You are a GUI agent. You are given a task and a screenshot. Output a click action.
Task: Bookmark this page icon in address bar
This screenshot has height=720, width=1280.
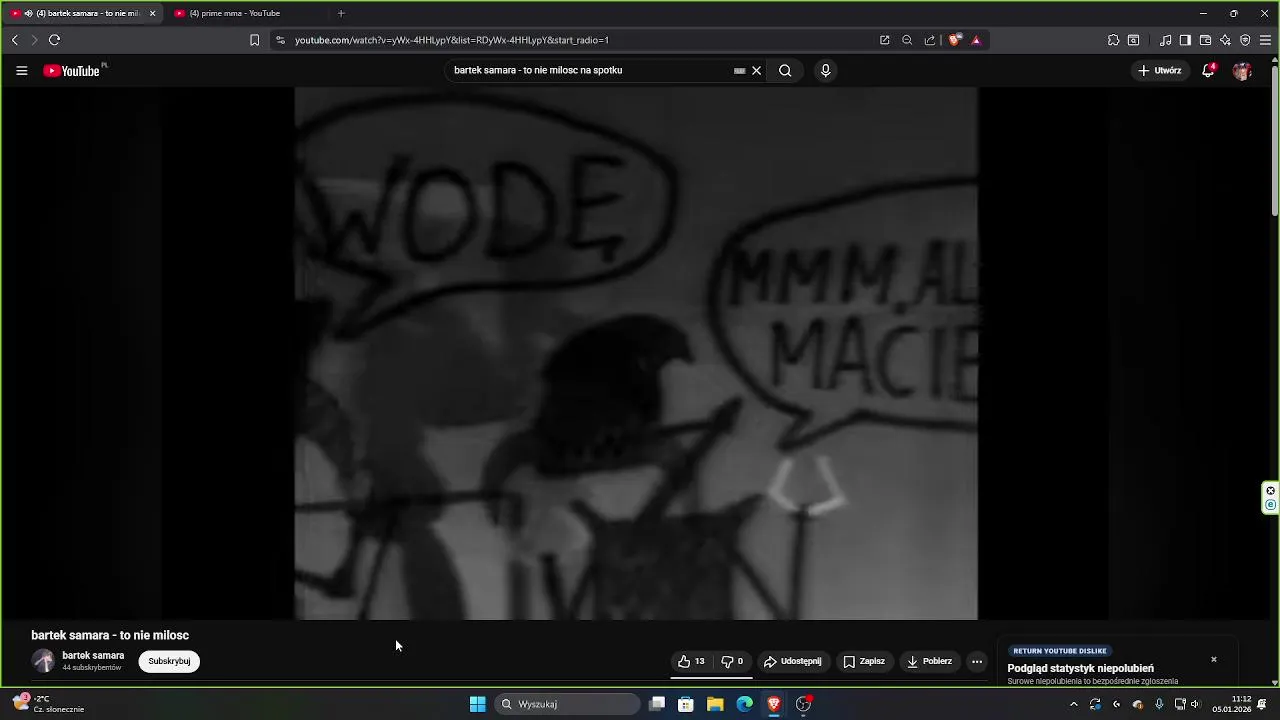254,40
